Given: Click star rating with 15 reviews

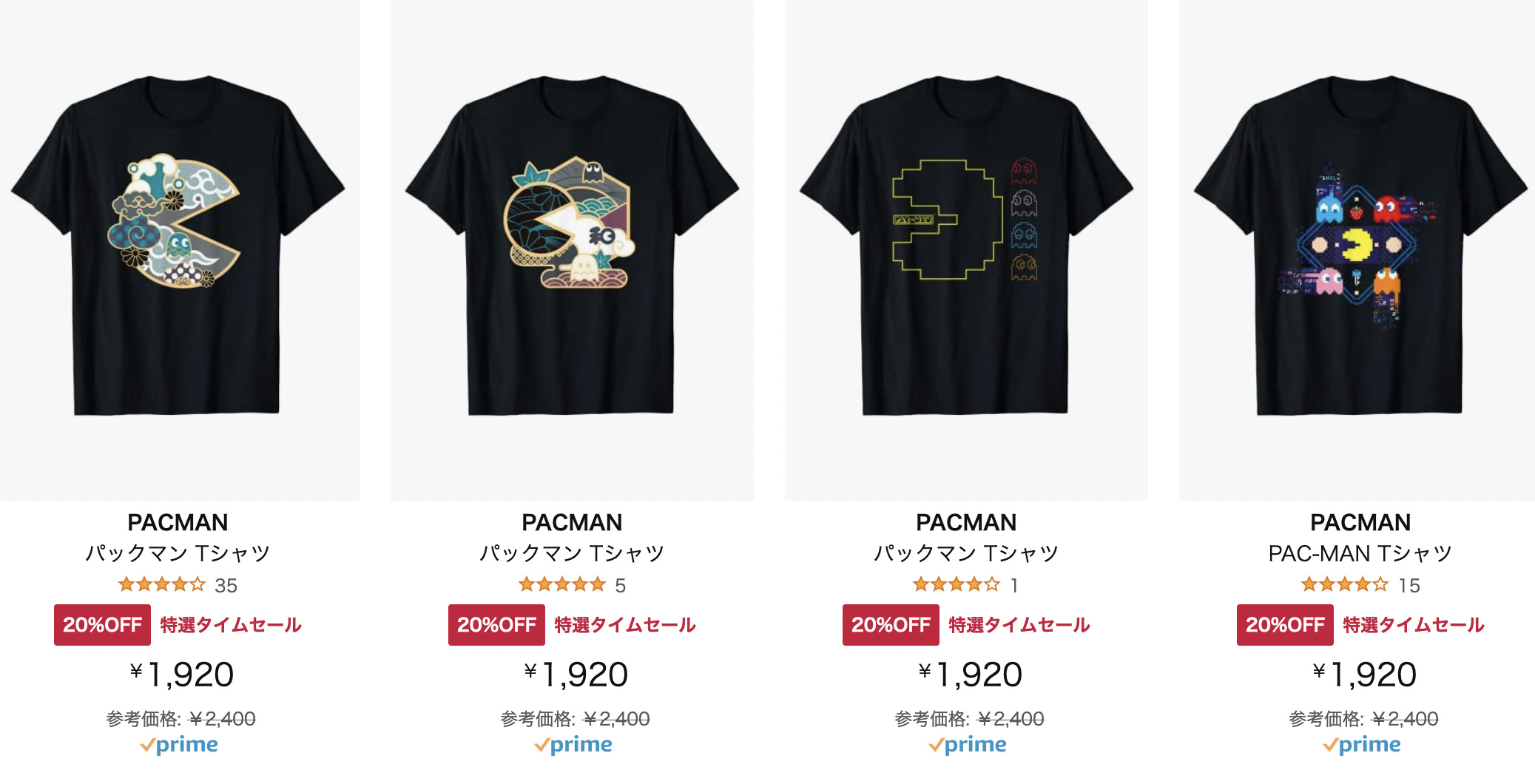Looking at the screenshot, I should point(1344,585).
